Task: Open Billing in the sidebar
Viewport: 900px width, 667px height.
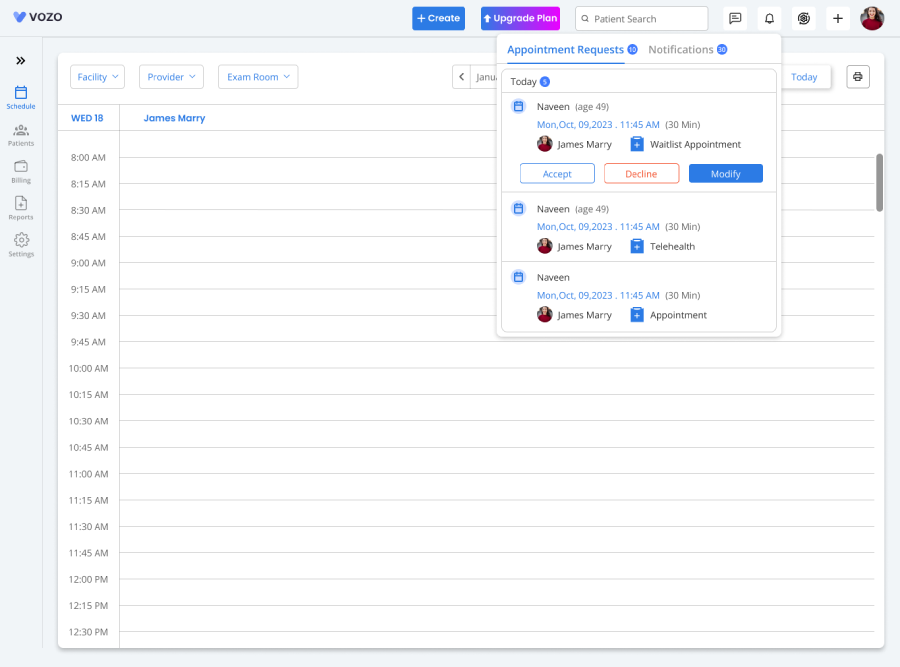Action: click(x=21, y=171)
